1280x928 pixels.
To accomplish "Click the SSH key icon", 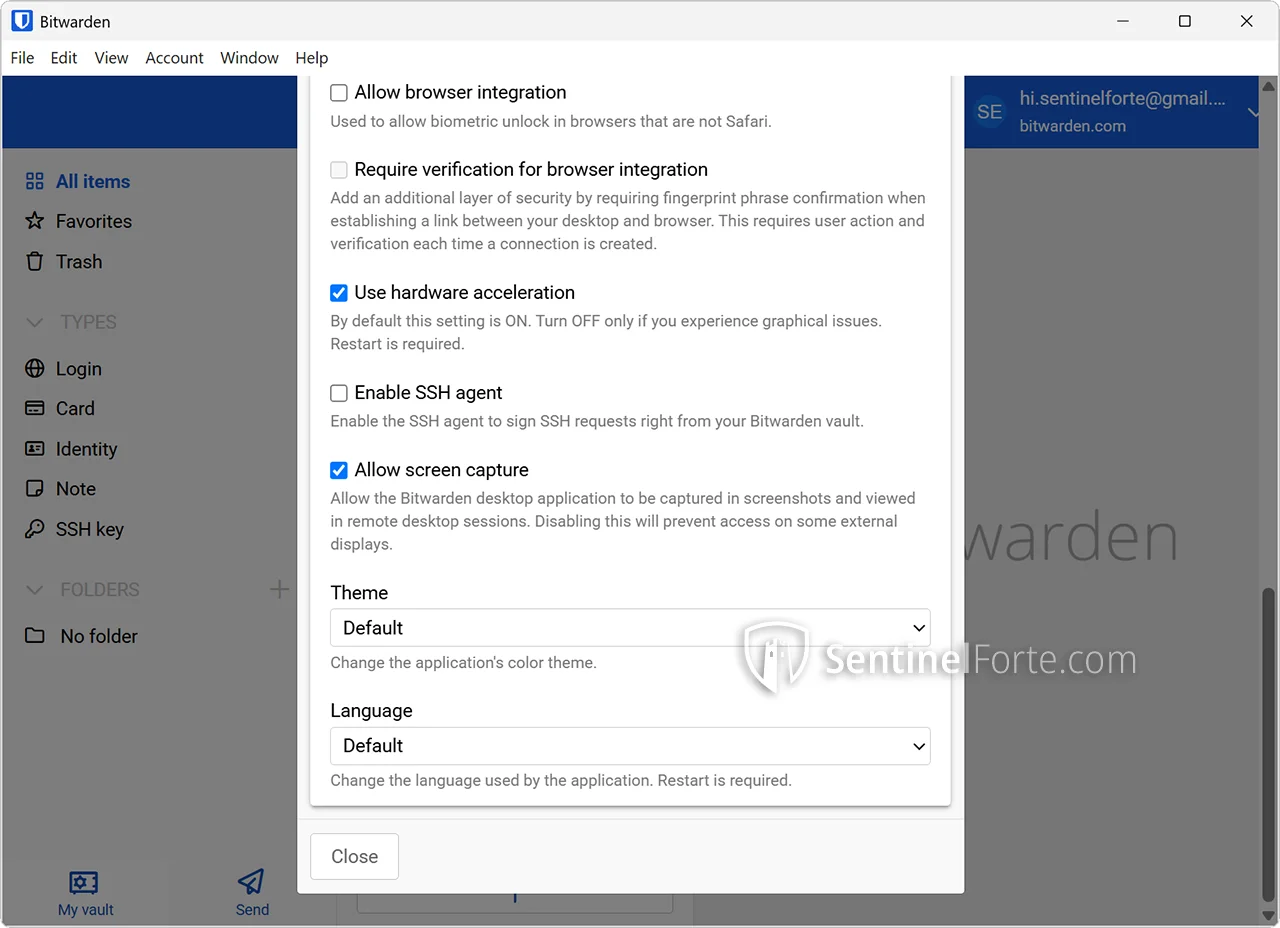I will tap(35, 529).
